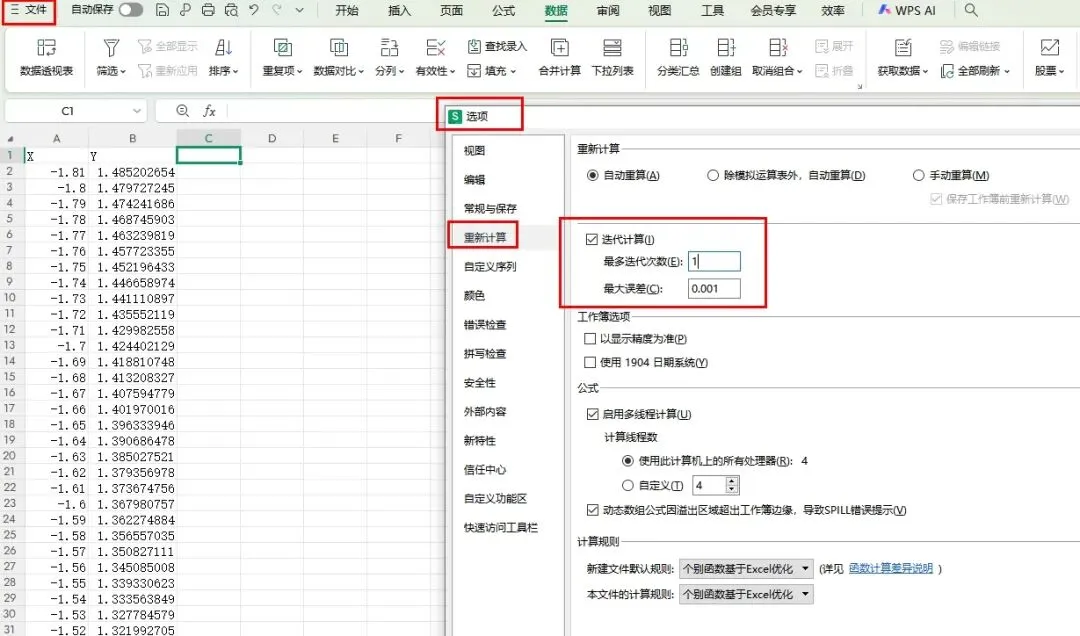Select the 自动重算(A) radio button
The image size is (1080, 636).
click(x=592, y=175)
